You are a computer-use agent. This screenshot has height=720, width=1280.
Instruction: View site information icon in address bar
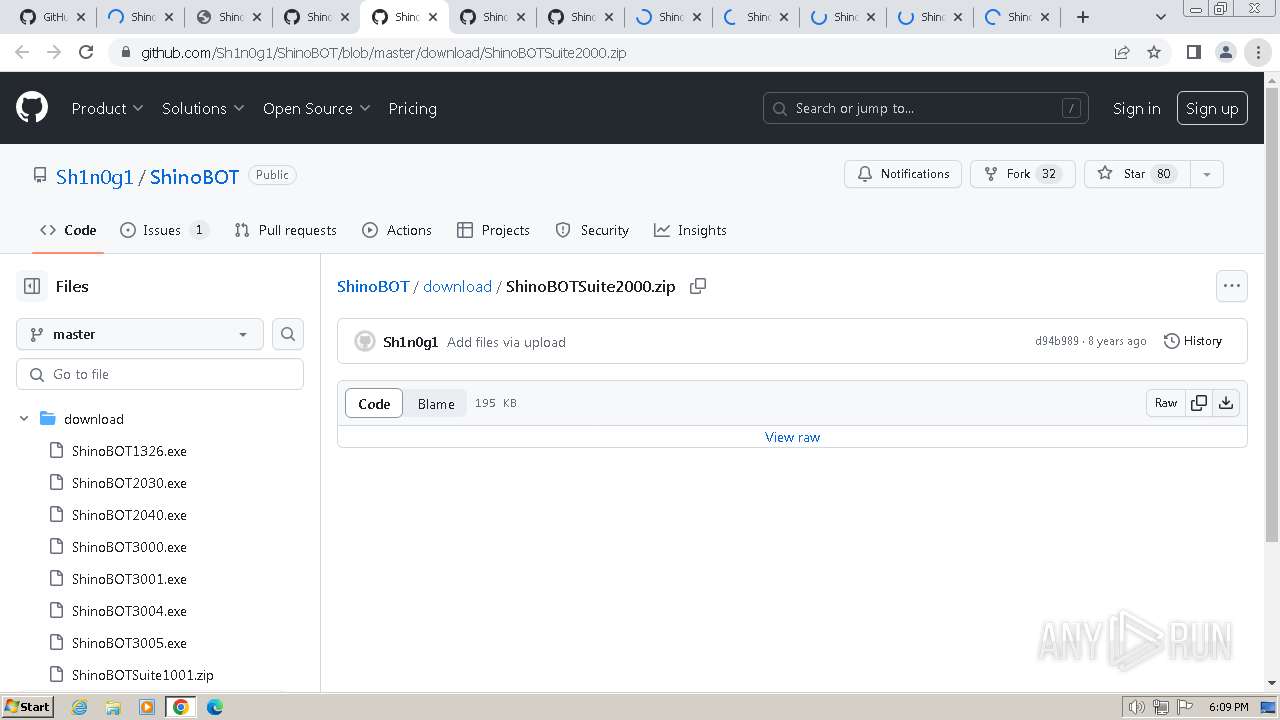(x=125, y=52)
